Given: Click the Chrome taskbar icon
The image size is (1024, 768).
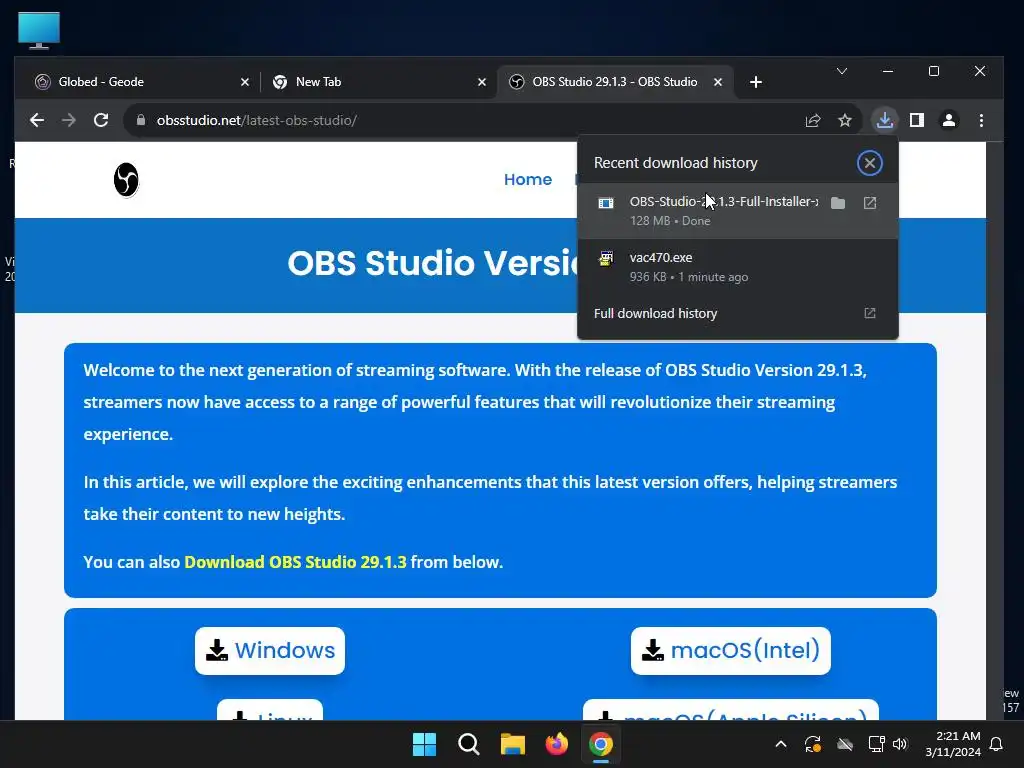Looking at the screenshot, I should point(601,744).
